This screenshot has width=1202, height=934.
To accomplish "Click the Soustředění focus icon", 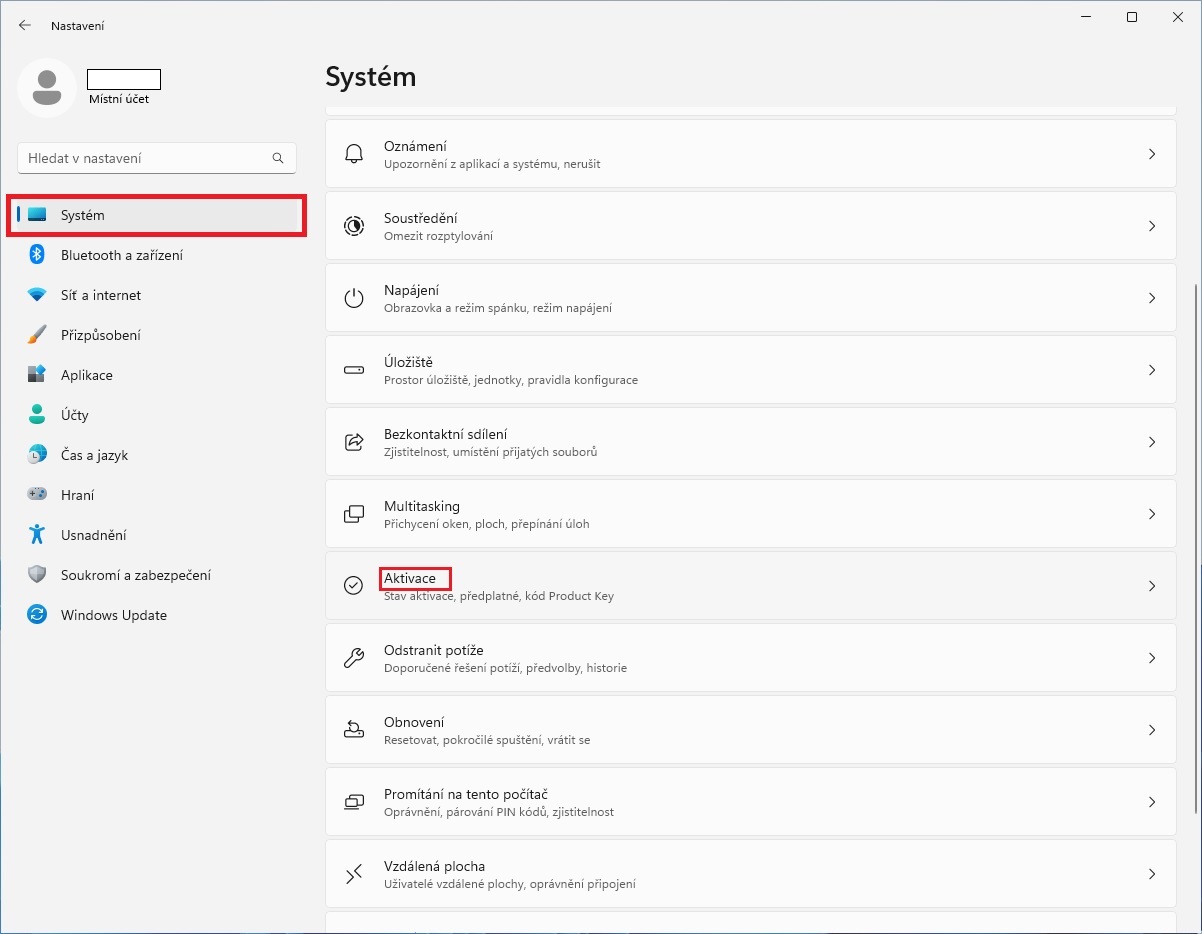I will 354,226.
